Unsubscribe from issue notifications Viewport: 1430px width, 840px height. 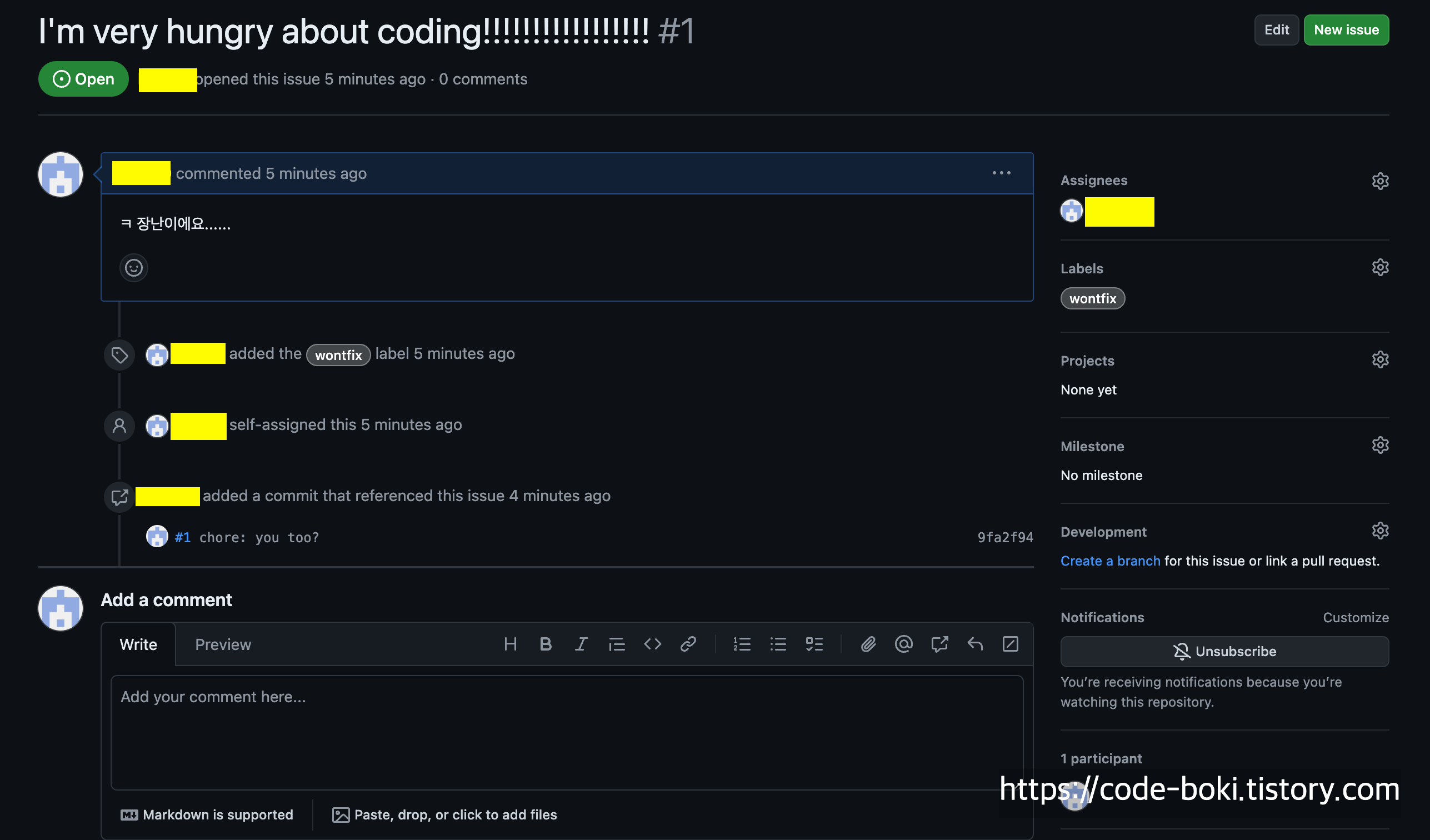pyautogui.click(x=1224, y=652)
